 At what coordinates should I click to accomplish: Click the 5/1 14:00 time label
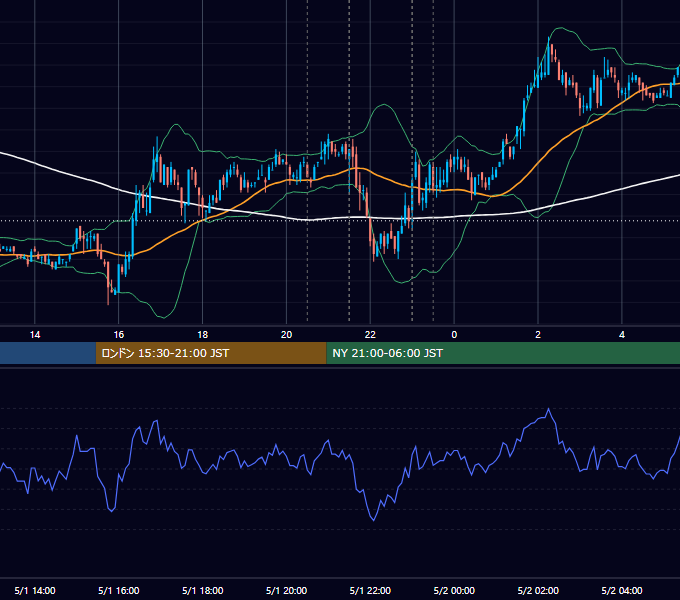35,590
